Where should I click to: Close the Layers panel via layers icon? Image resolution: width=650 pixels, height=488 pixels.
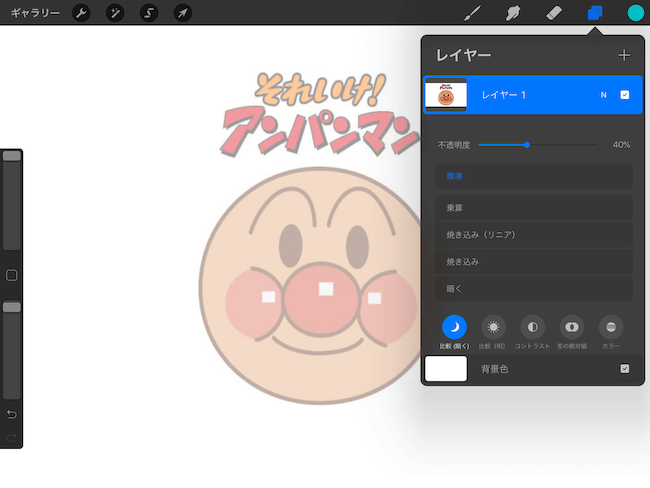coord(595,13)
